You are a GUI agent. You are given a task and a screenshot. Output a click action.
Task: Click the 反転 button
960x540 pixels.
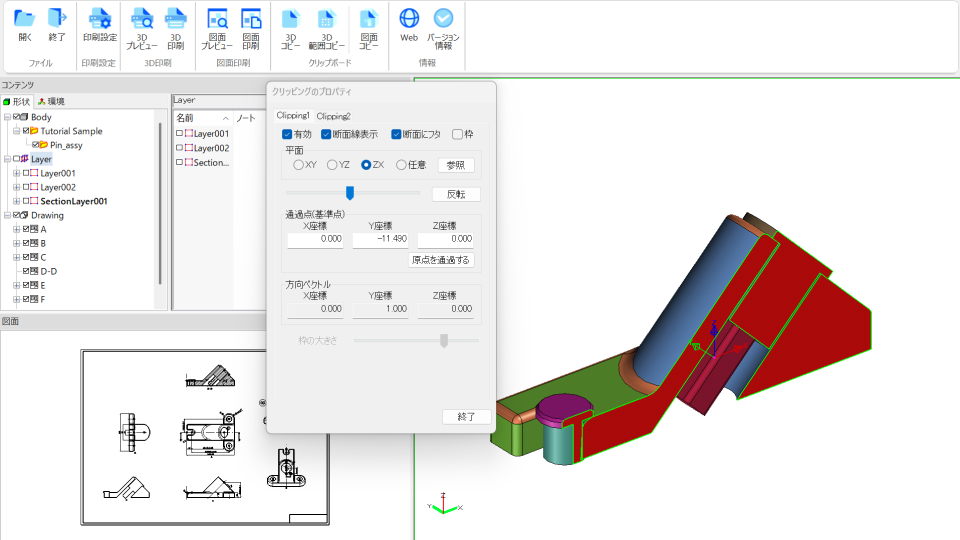456,194
